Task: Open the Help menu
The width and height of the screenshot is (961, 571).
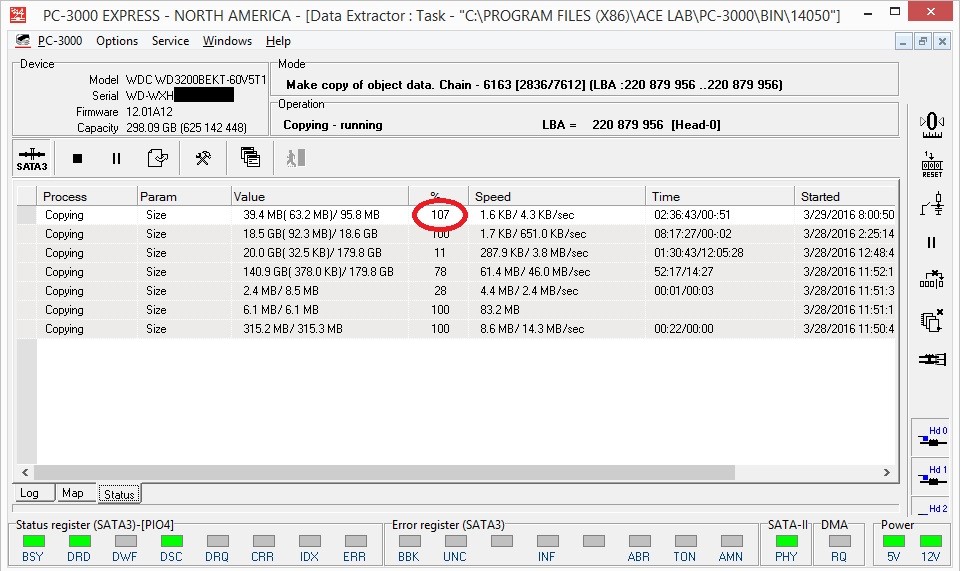Action: click(278, 41)
